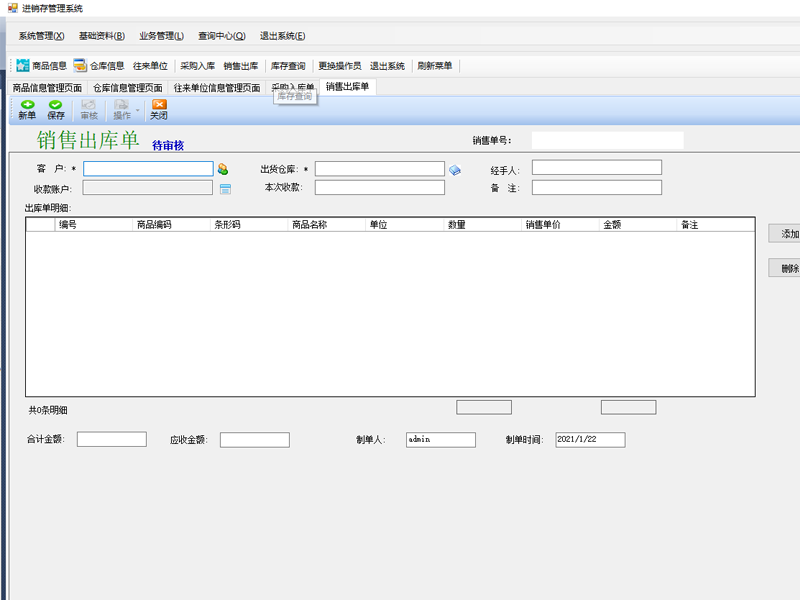Screen dimensions: 800x600
Task: Click the 应收金额 field
Action: (255, 440)
